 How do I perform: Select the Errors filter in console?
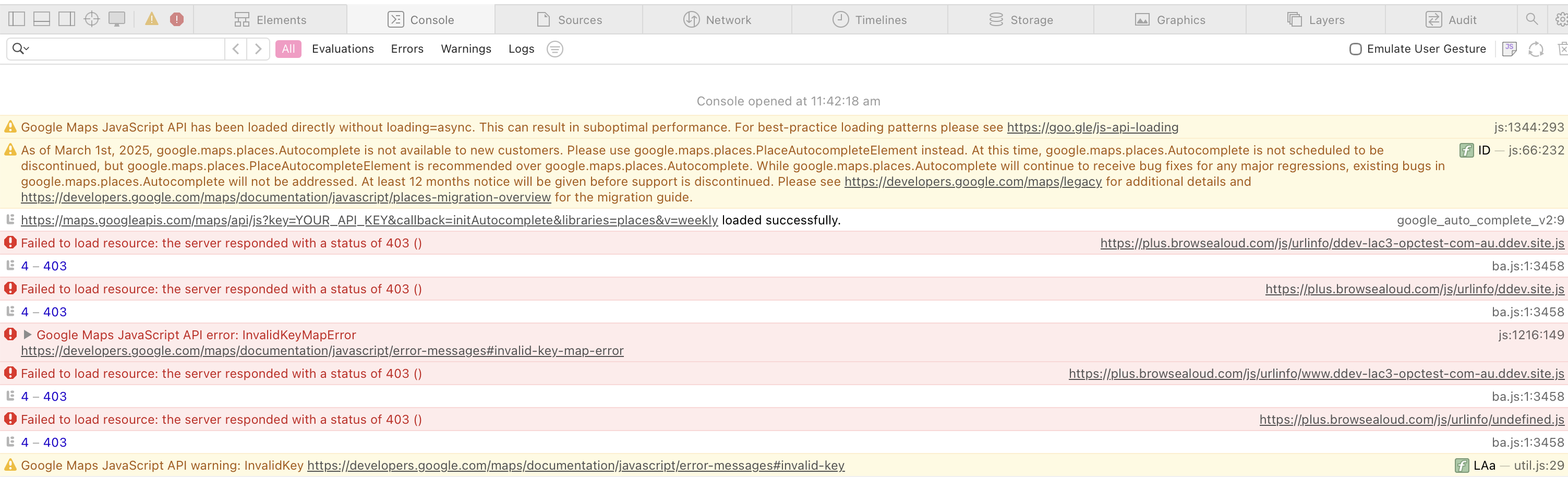(x=407, y=49)
